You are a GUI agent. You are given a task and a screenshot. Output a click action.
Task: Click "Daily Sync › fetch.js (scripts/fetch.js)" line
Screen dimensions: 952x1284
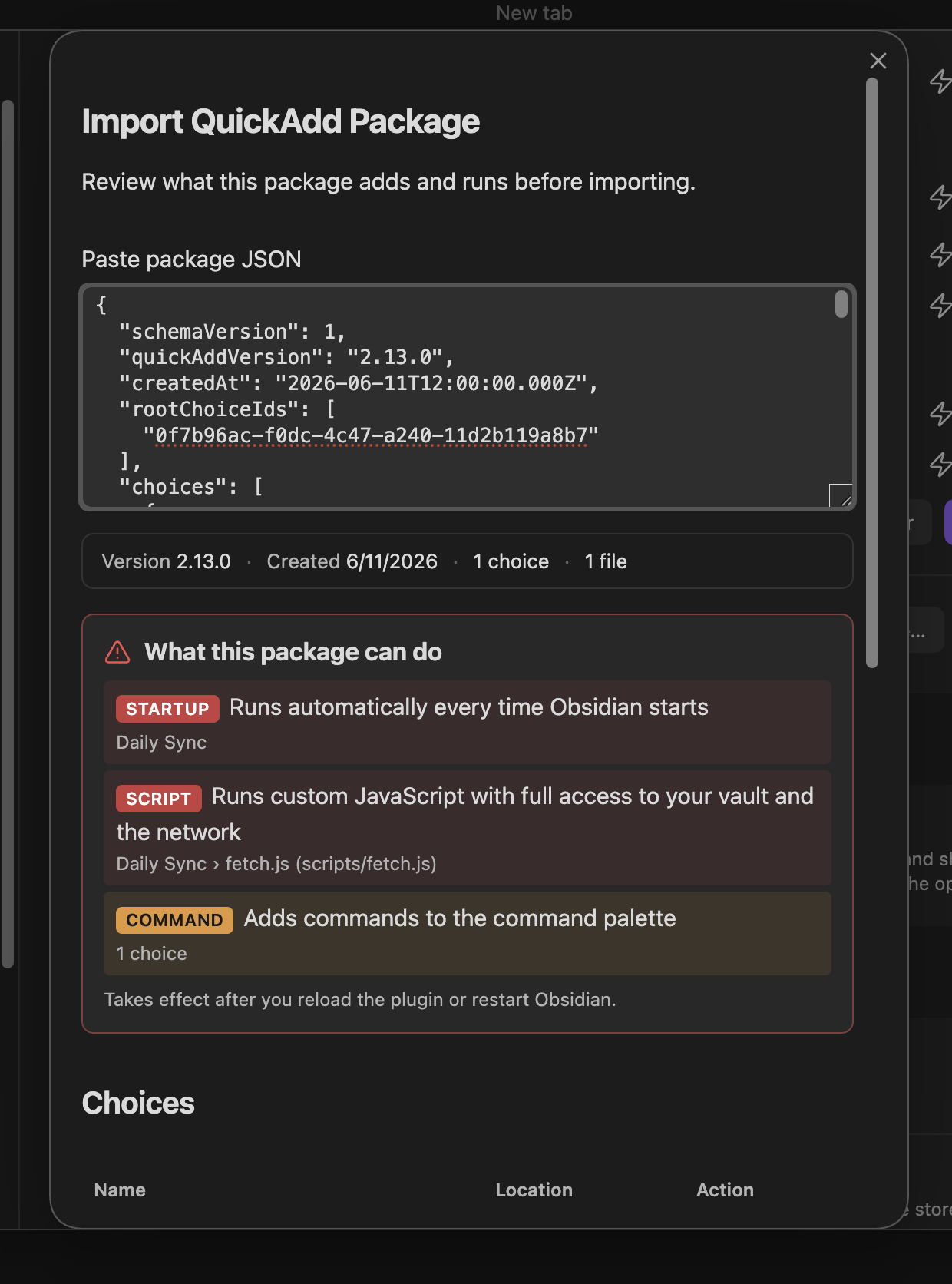tap(276, 864)
